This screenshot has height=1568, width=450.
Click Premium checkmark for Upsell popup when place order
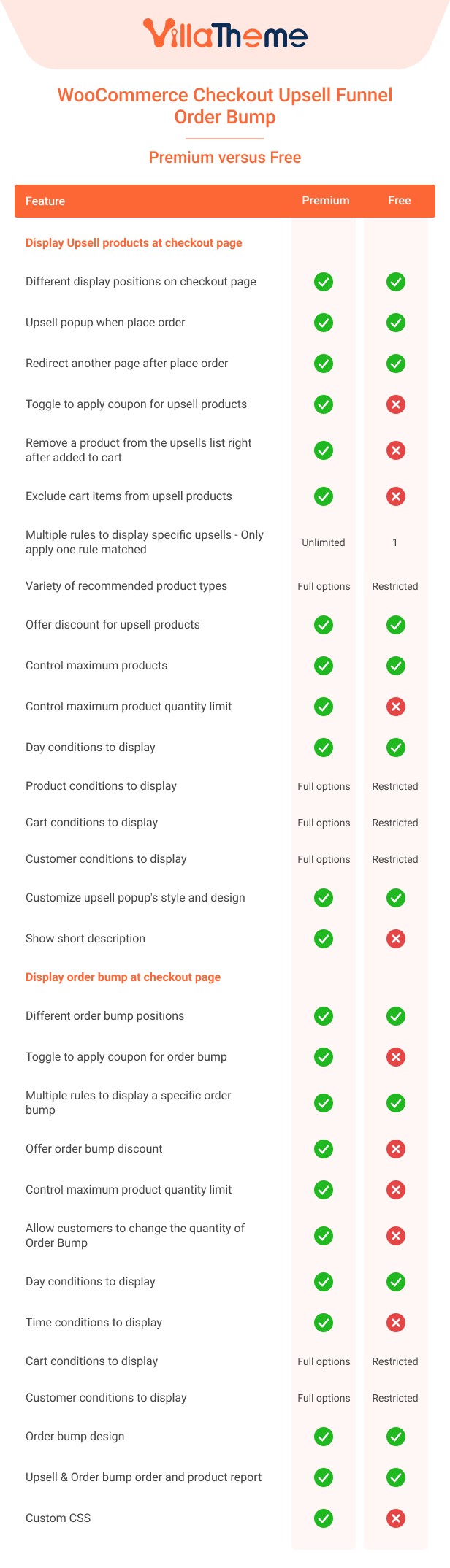pos(324,323)
